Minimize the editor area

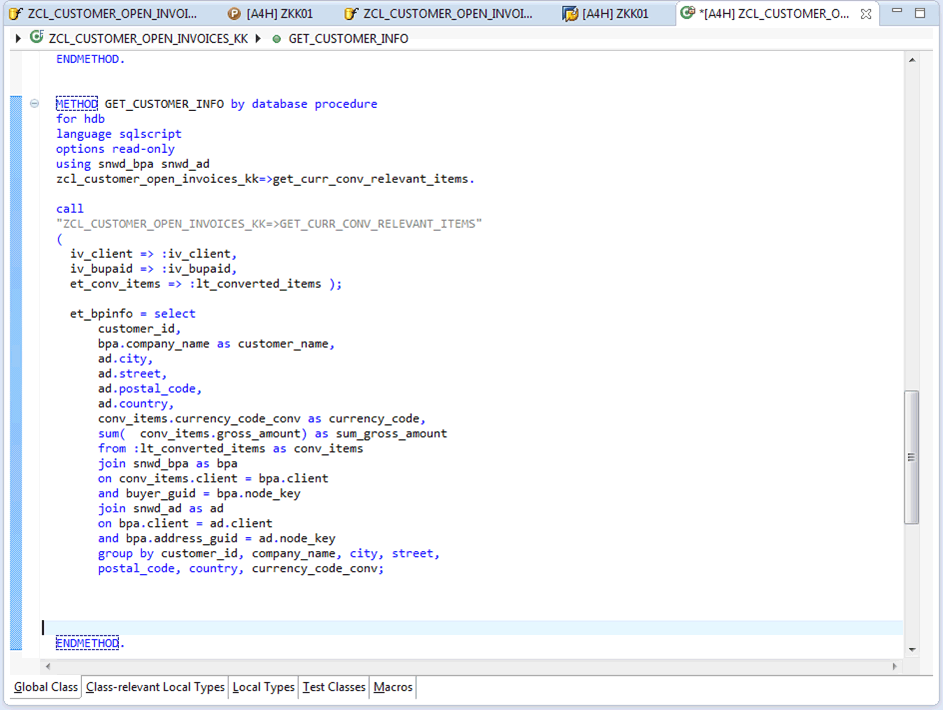pyautogui.click(x=897, y=13)
